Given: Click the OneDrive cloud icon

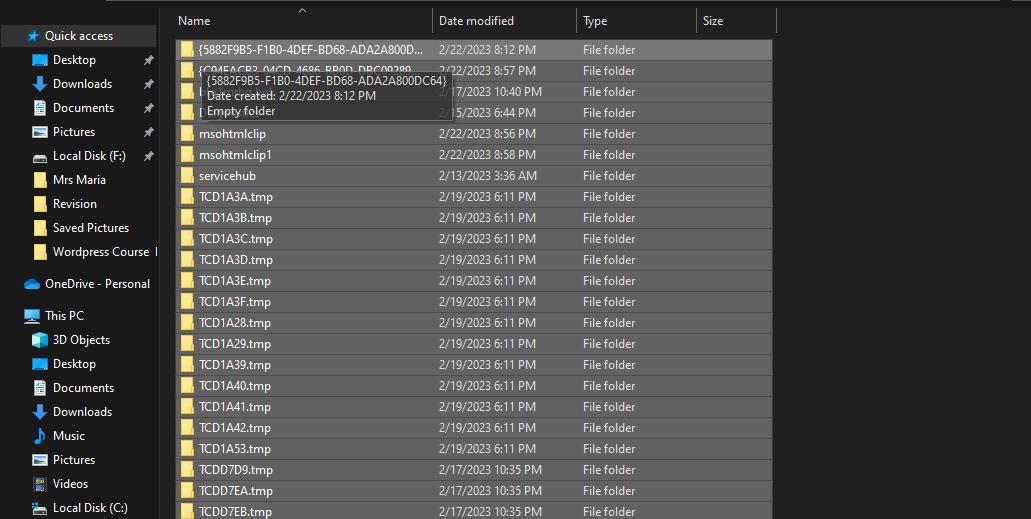Looking at the screenshot, I should pos(32,284).
